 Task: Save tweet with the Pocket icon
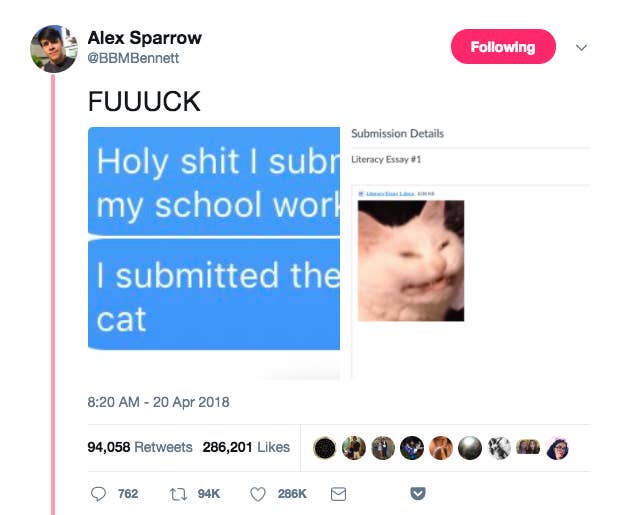[x=418, y=493]
